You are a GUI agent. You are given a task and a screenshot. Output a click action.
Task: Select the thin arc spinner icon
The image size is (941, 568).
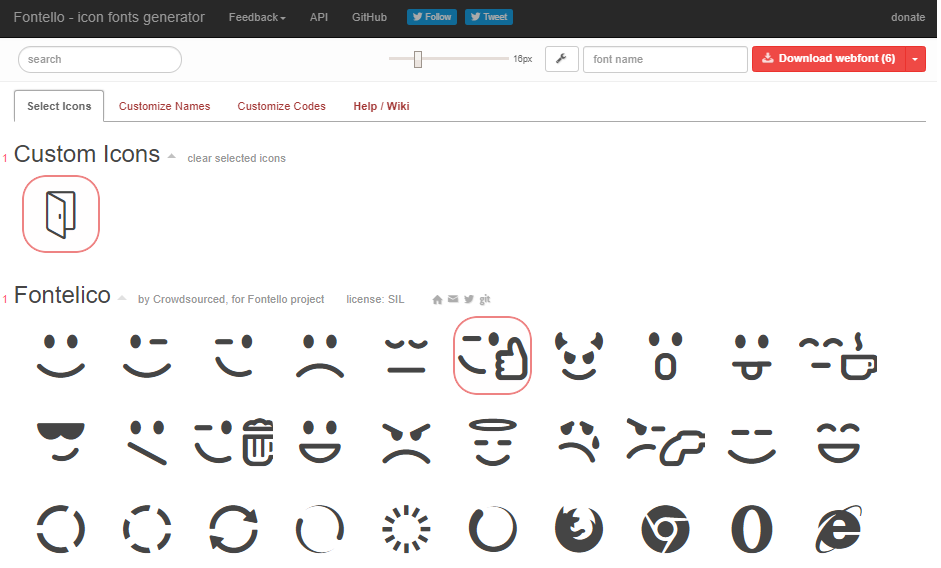tap(320, 529)
